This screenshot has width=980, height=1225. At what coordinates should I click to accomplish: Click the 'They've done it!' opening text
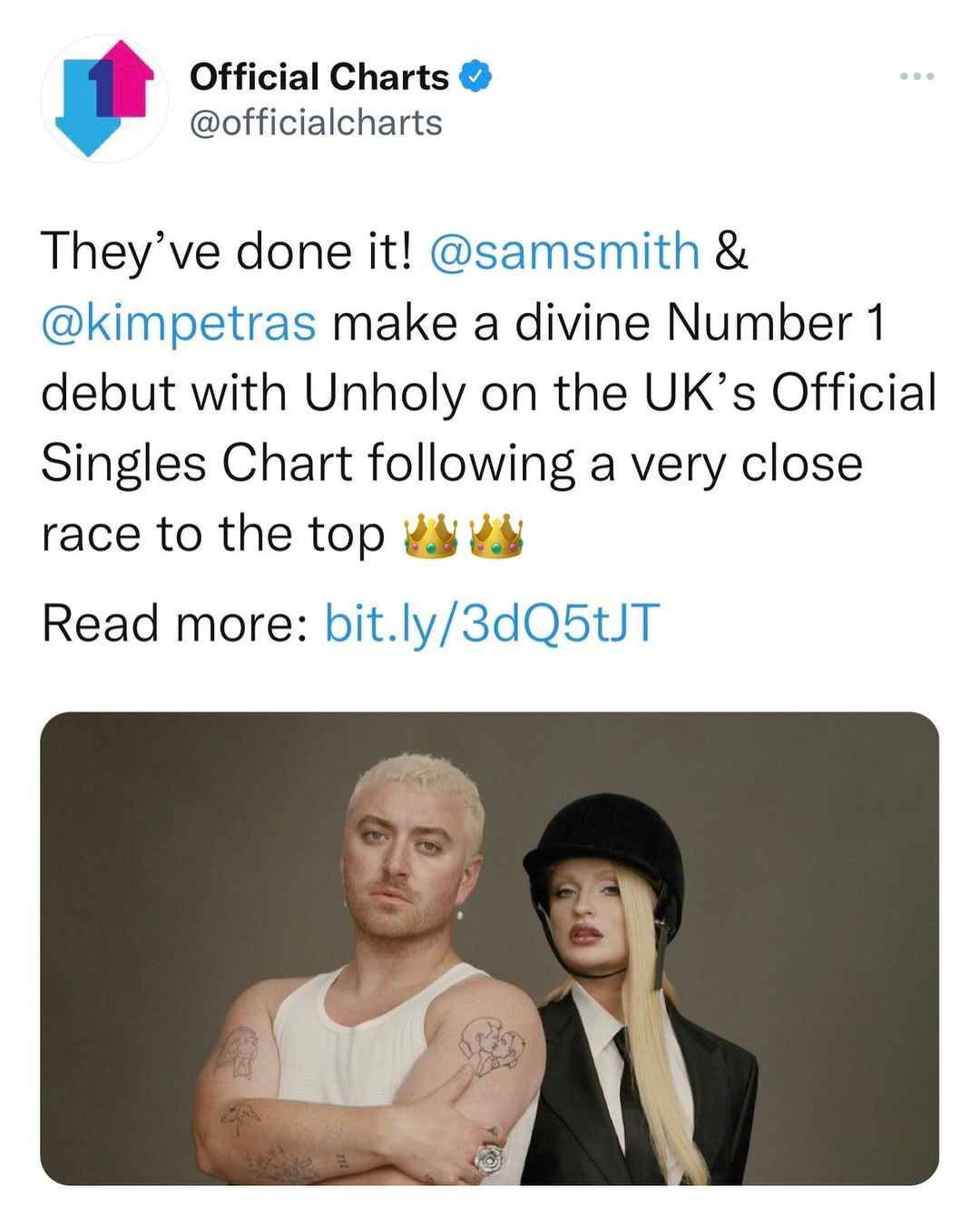(225, 251)
